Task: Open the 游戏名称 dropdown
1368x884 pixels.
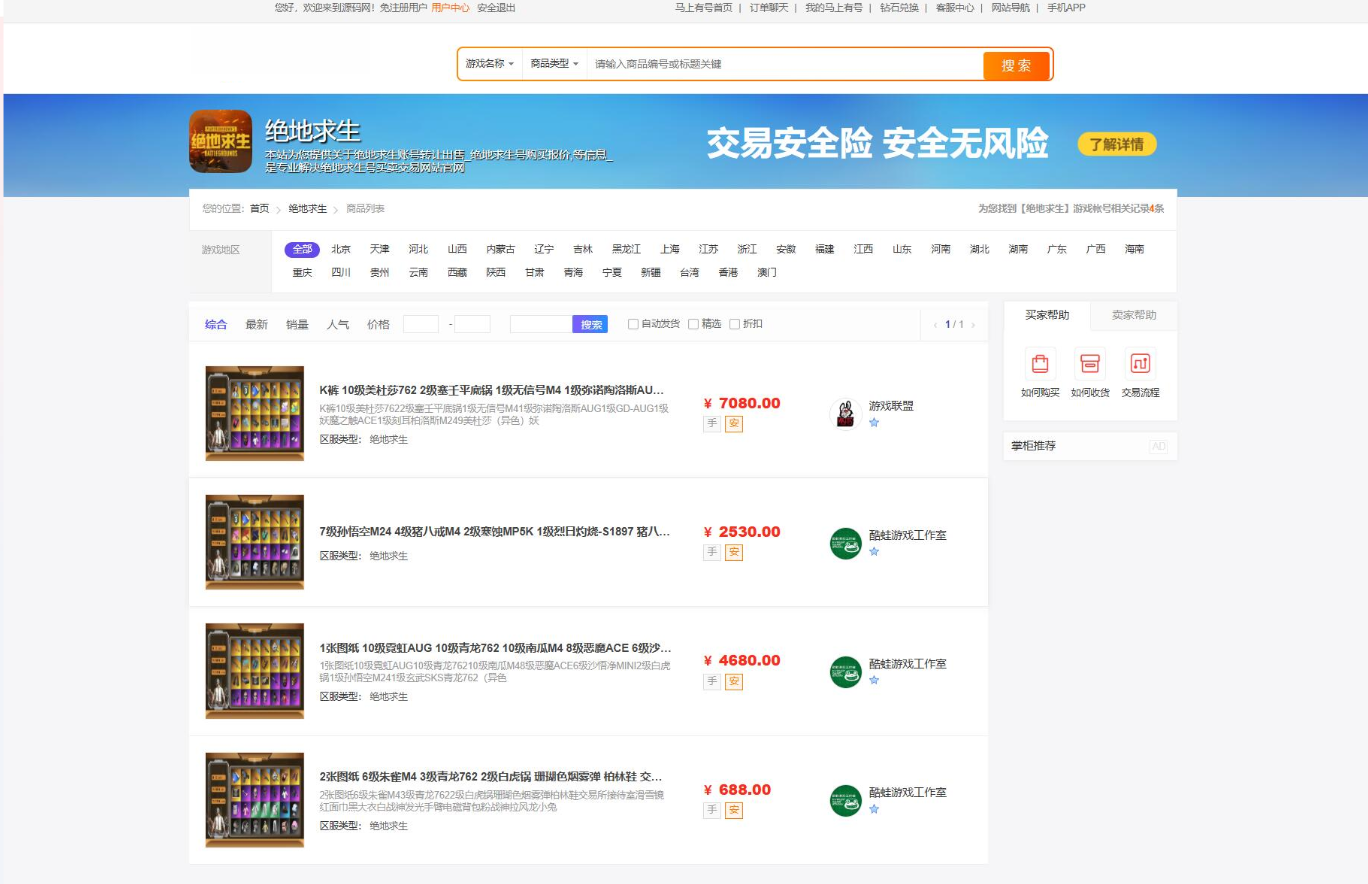Action: pyautogui.click(x=490, y=64)
